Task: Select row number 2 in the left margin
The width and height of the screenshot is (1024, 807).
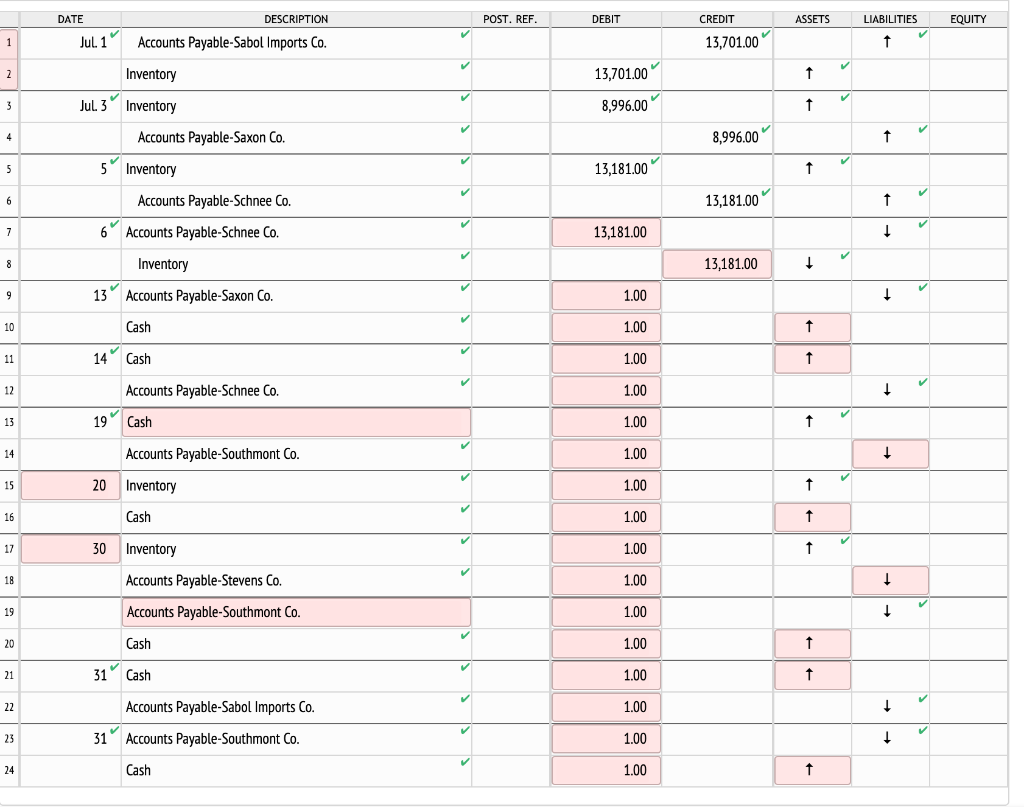Action: click(x=9, y=74)
